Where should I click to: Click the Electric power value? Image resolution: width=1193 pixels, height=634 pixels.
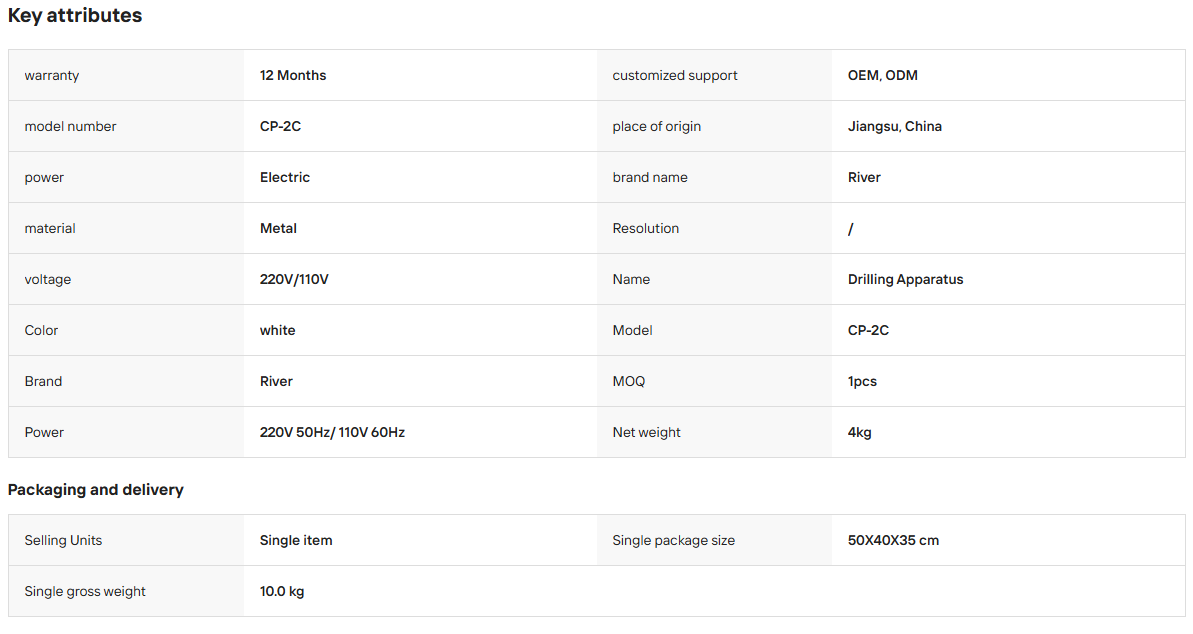click(285, 177)
